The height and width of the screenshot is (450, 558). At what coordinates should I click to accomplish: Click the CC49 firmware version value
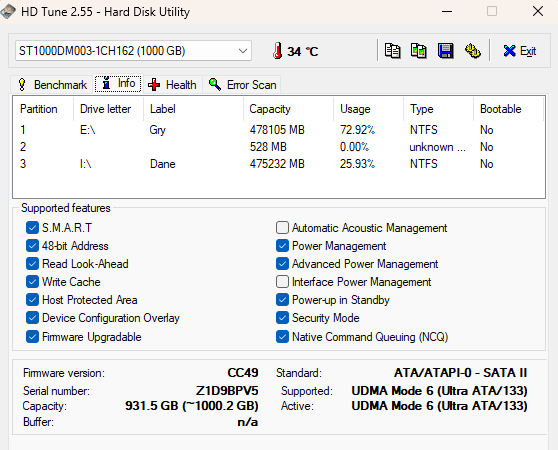[243, 372]
